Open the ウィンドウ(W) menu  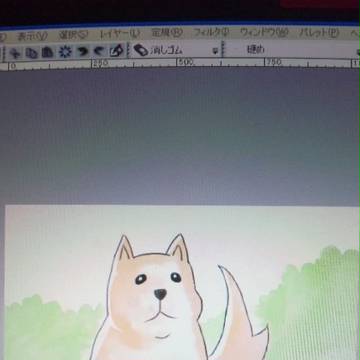pos(264,33)
